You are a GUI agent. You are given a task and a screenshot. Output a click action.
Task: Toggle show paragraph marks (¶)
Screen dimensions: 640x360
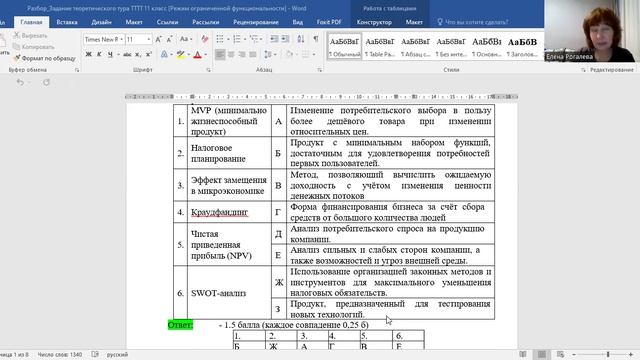click(x=316, y=39)
